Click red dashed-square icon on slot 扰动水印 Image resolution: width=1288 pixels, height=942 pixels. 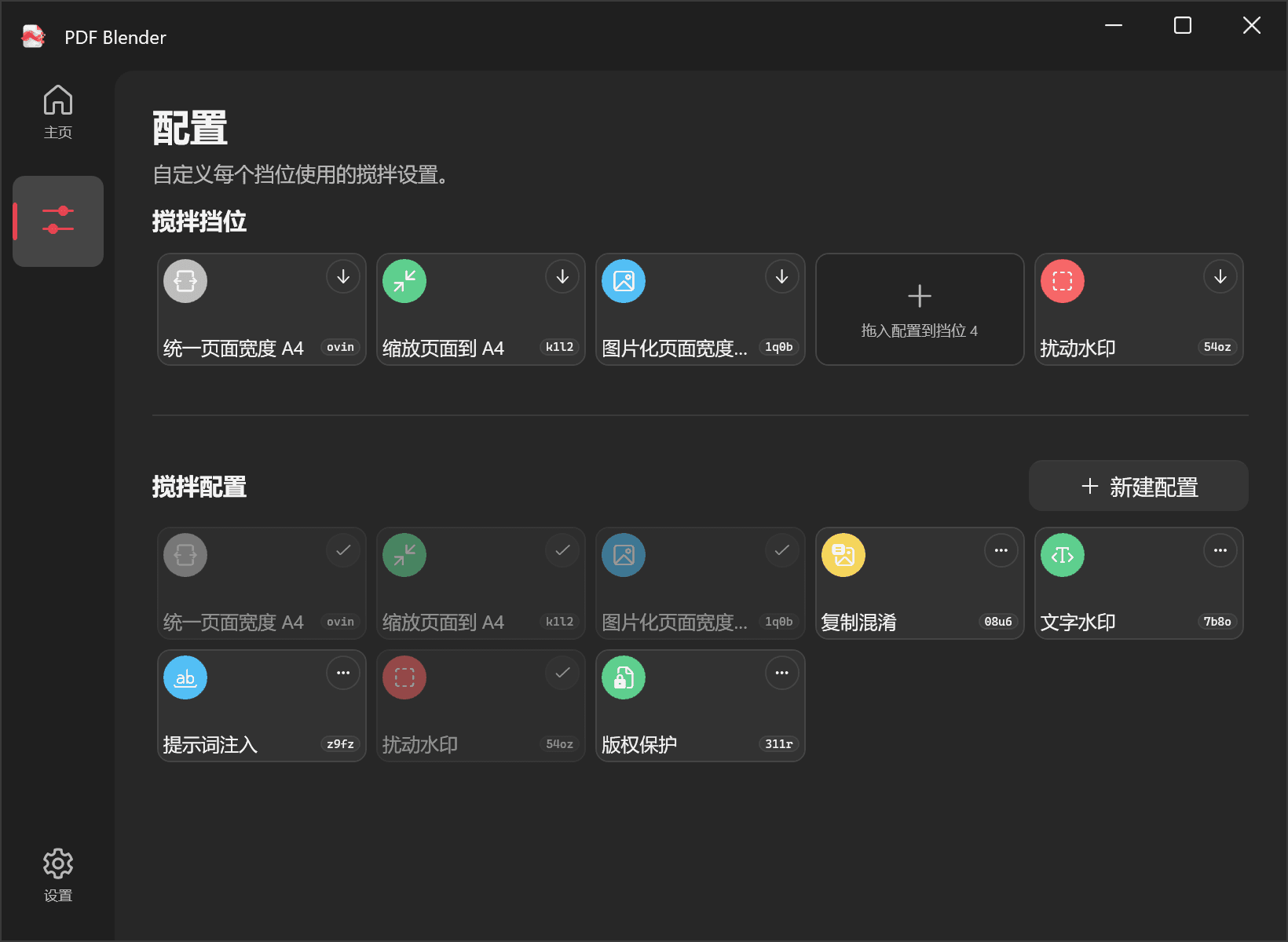coord(1063,281)
